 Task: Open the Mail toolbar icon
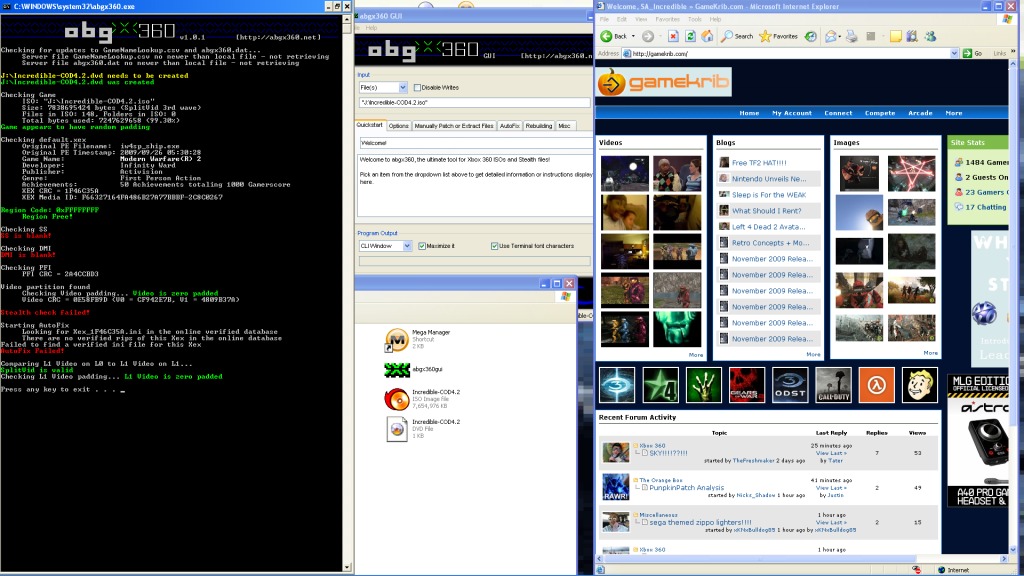point(830,37)
